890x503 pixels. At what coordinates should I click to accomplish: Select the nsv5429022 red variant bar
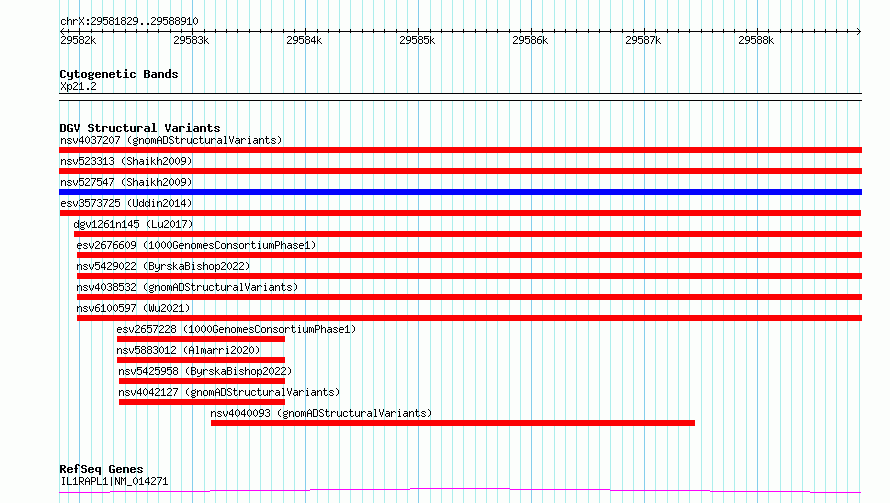(469, 276)
